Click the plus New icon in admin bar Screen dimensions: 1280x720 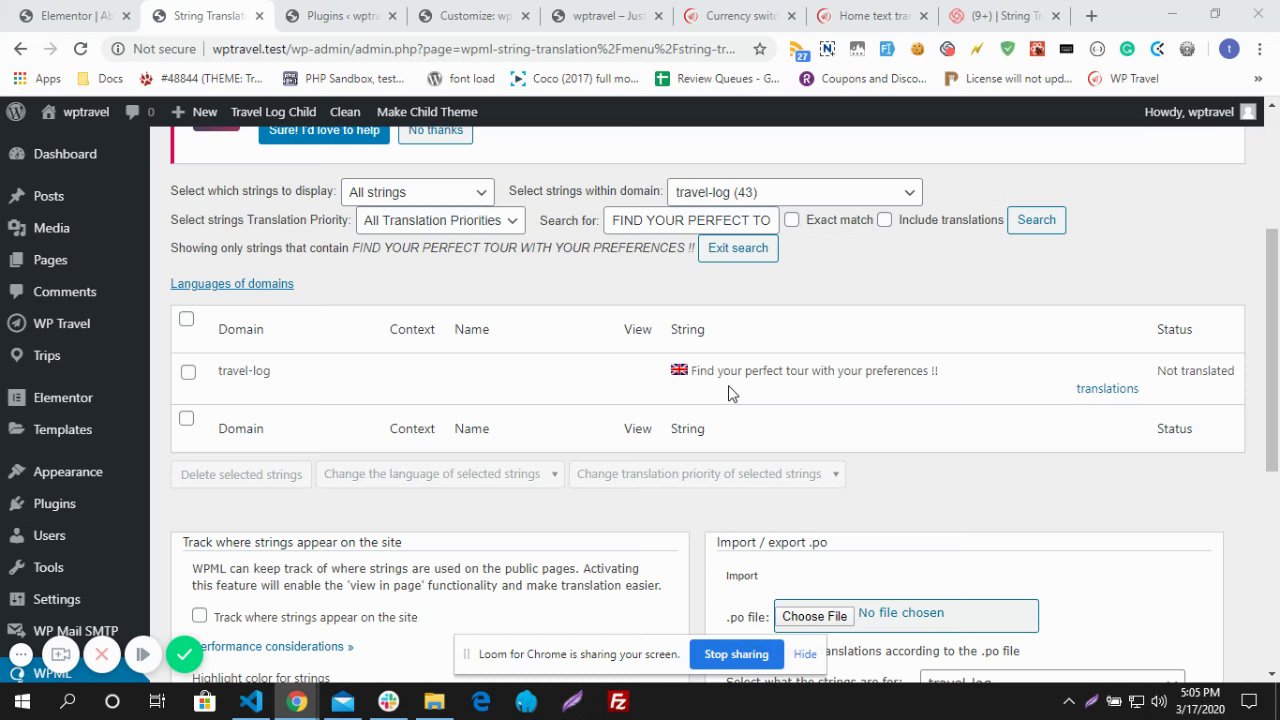point(178,112)
